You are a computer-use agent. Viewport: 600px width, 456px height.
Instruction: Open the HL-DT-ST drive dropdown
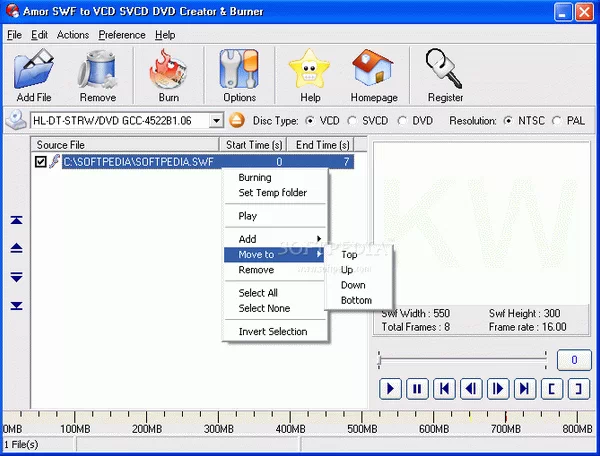coord(216,121)
